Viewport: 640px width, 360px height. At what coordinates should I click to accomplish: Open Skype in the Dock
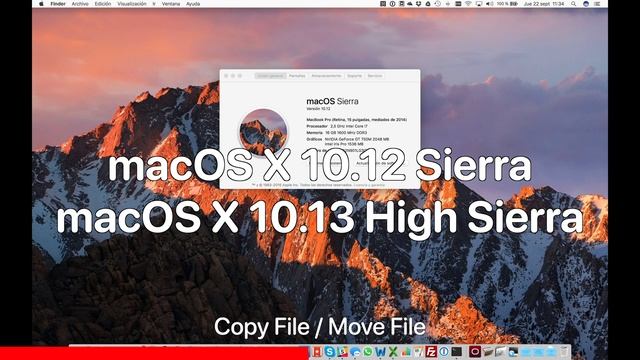pyautogui.click(x=330, y=351)
